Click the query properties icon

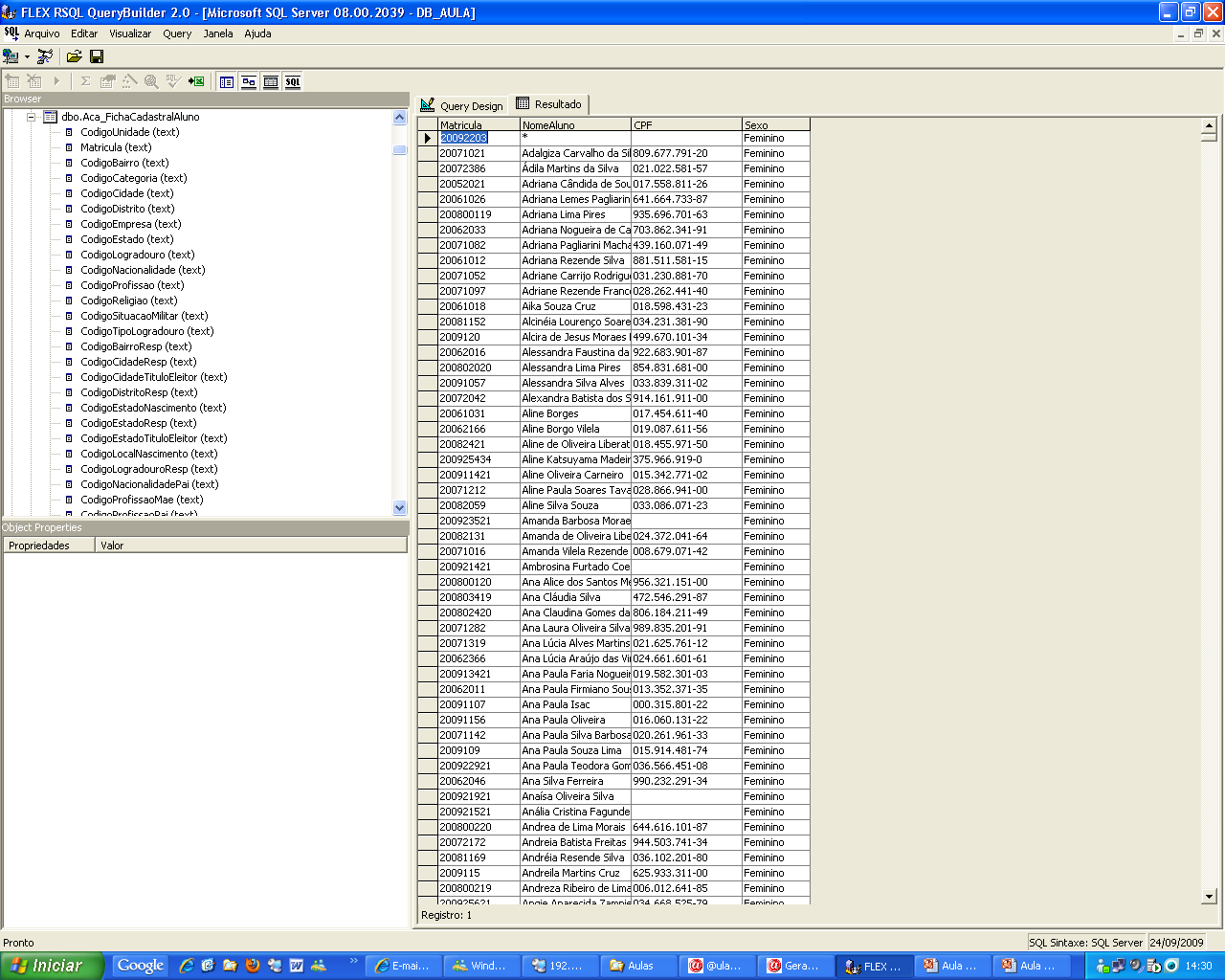point(107,81)
